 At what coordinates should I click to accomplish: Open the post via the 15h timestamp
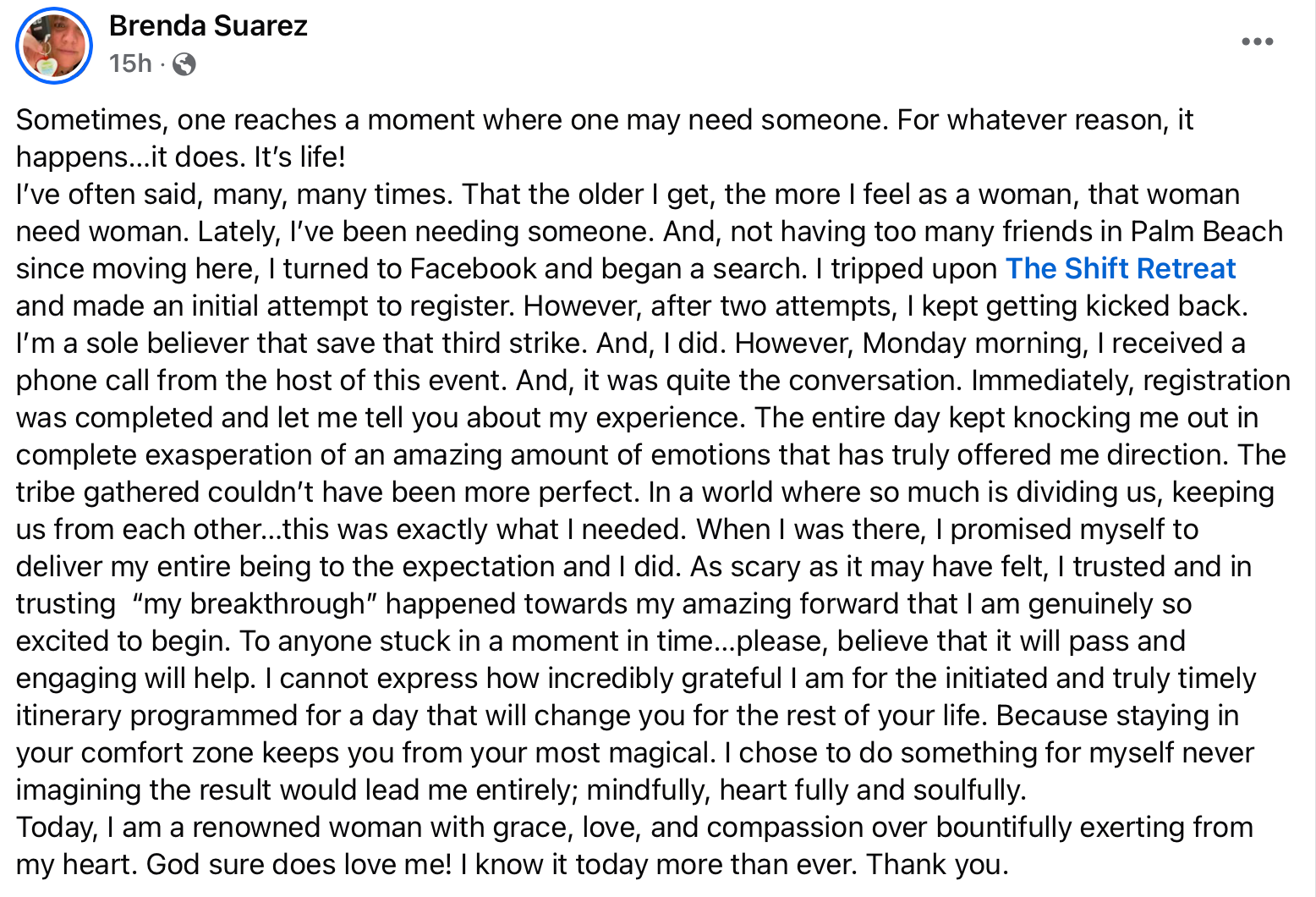(130, 63)
